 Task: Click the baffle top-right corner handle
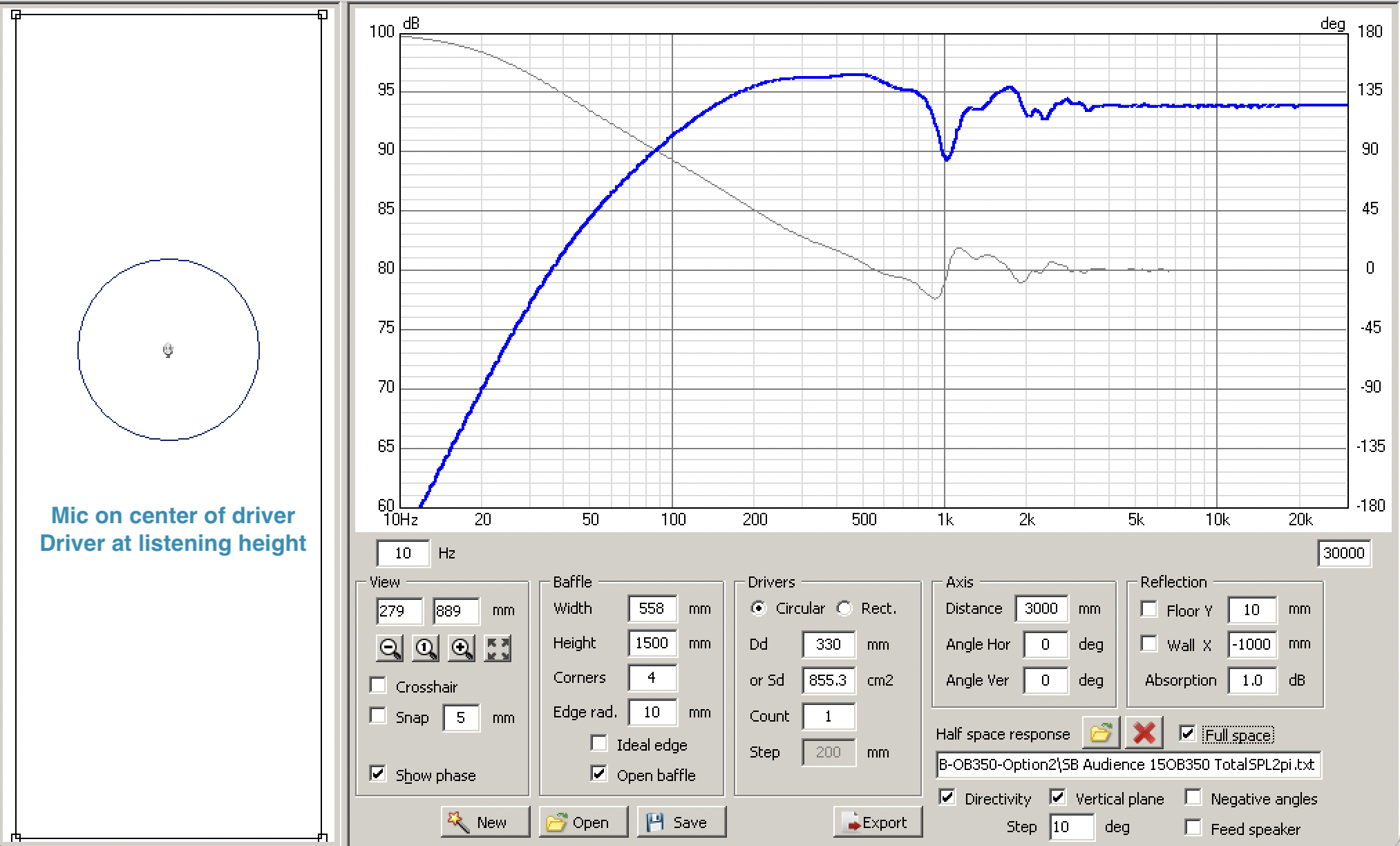(323, 15)
